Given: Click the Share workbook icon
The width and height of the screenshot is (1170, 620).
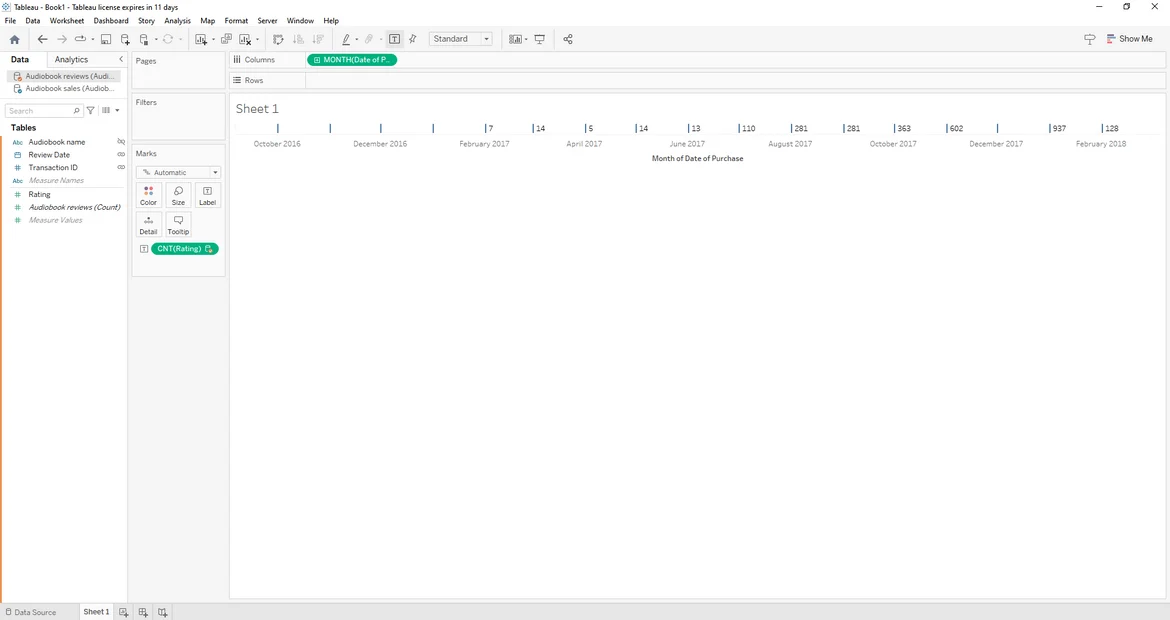Looking at the screenshot, I should coord(568,40).
